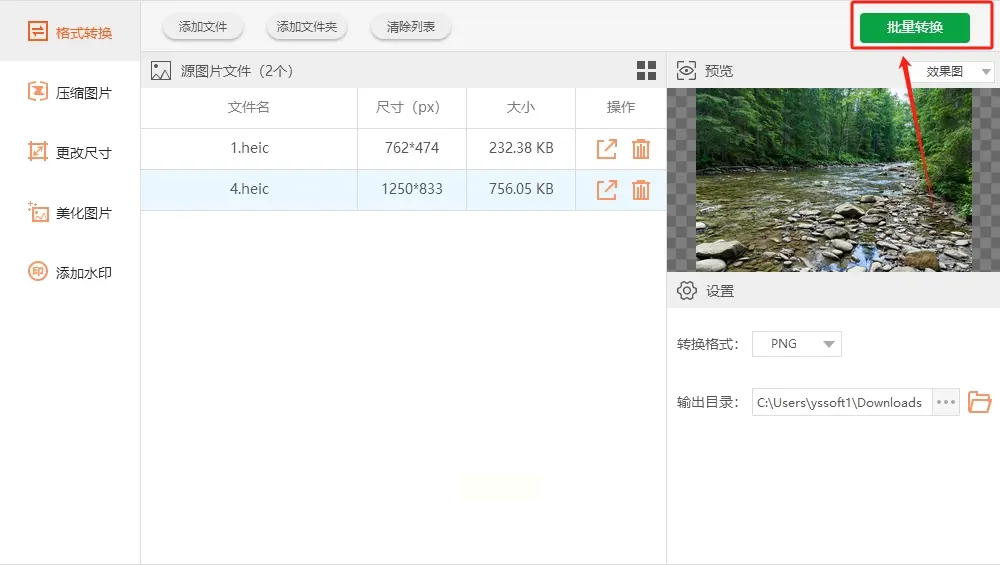Switch to the 格式转换 tab

coord(70,32)
